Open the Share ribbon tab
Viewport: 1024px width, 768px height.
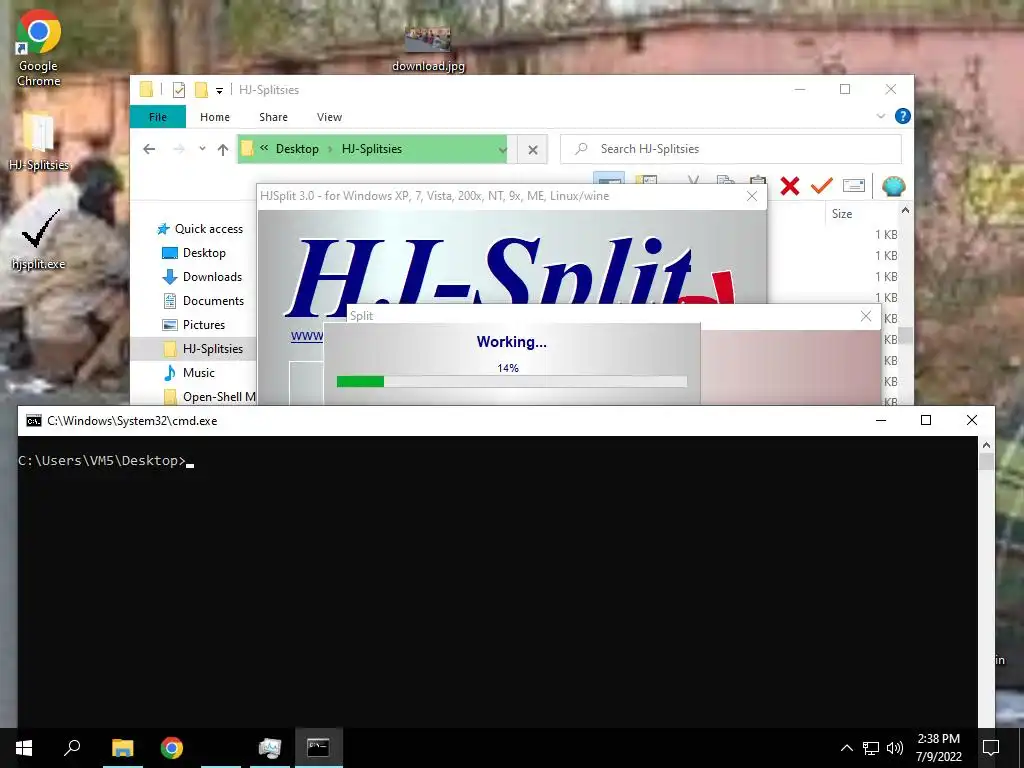[273, 117]
